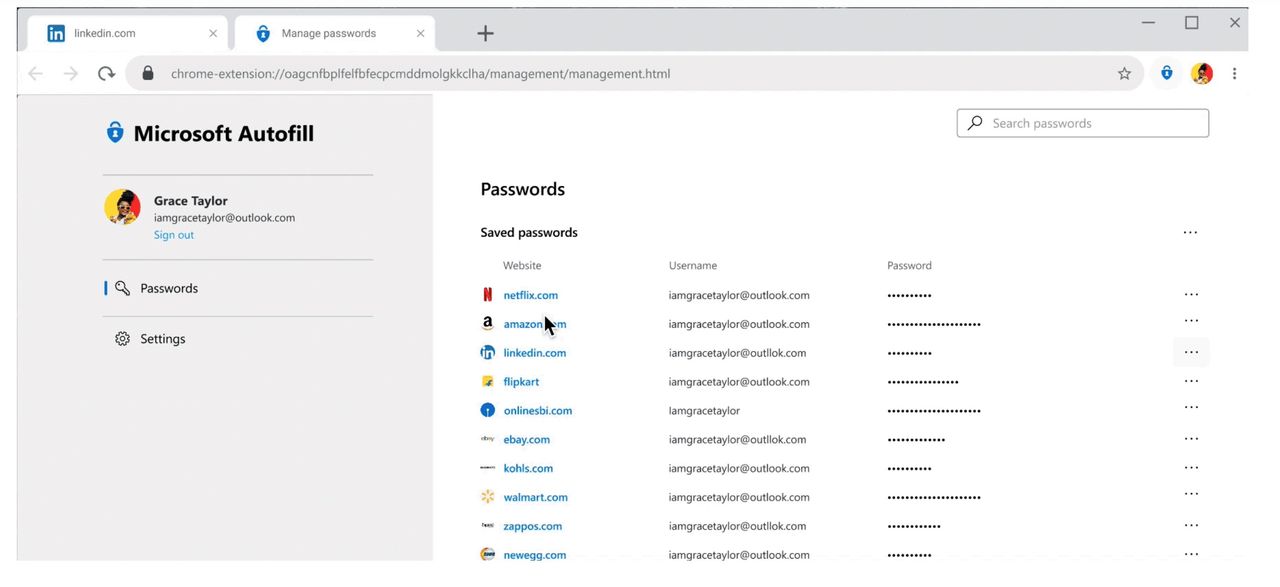The height and width of the screenshot is (587, 1280).
Task: Open more options for walmart.com row
Action: [1191, 494]
